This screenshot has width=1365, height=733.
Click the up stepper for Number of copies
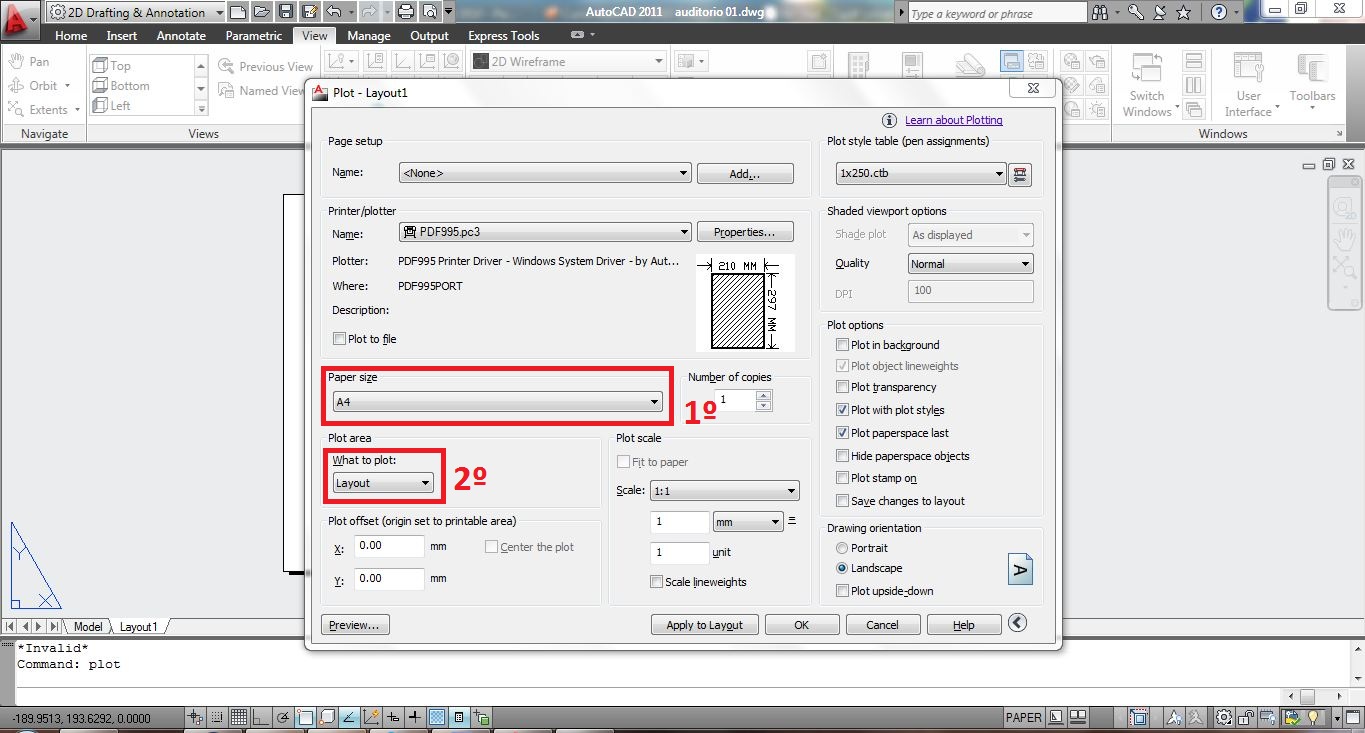(x=763, y=395)
